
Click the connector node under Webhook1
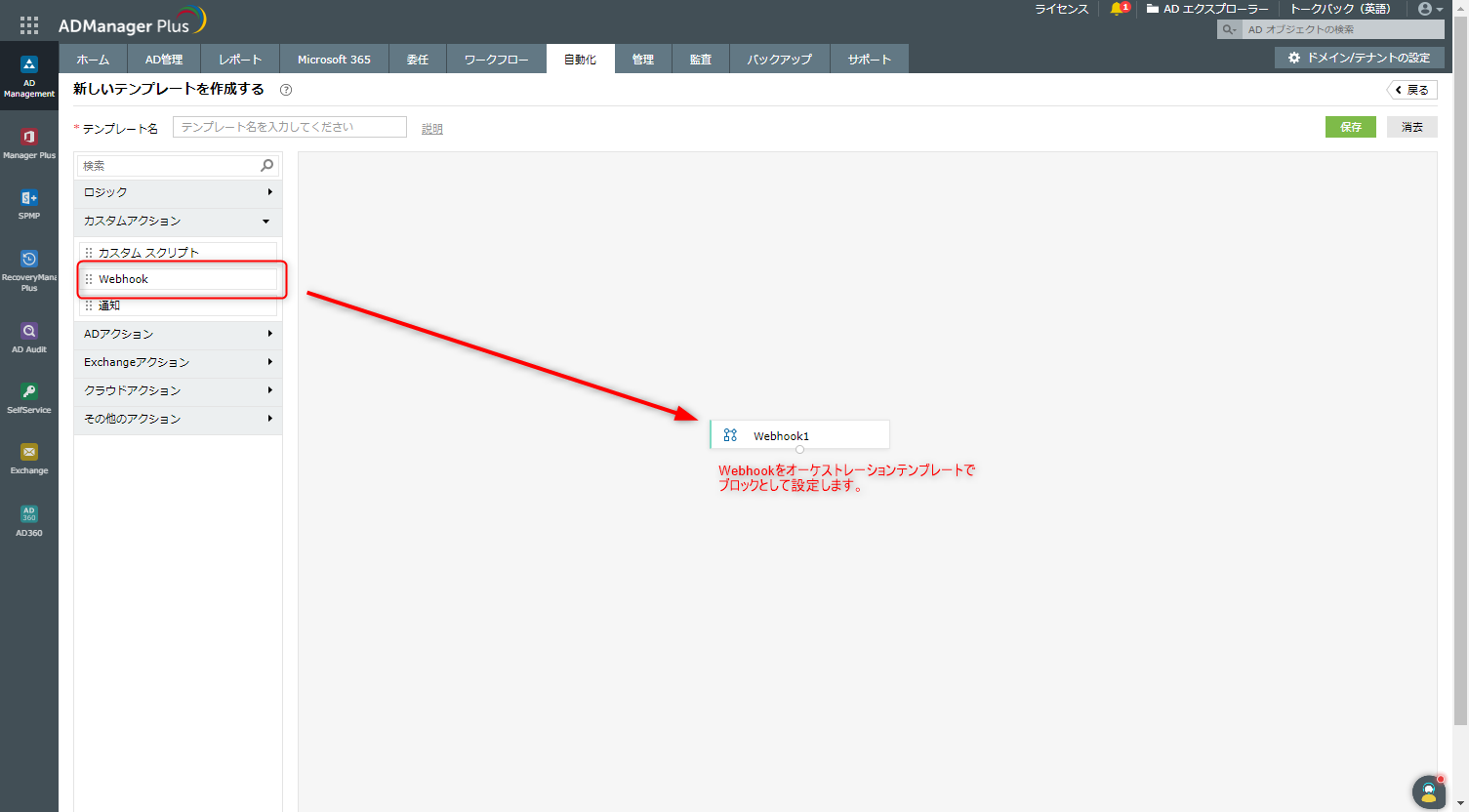coord(799,450)
